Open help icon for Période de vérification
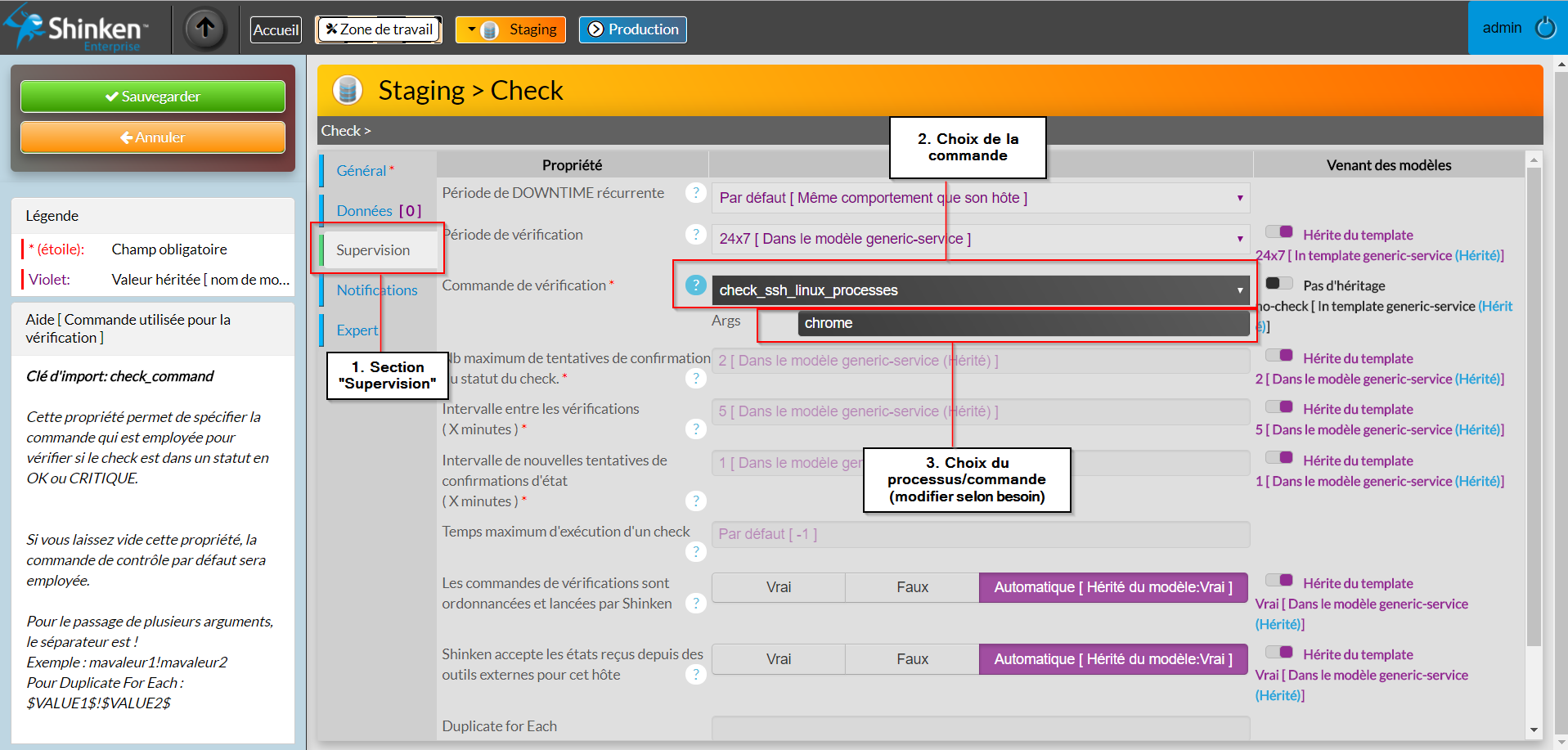This screenshot has height=750, width=1568. (695, 235)
